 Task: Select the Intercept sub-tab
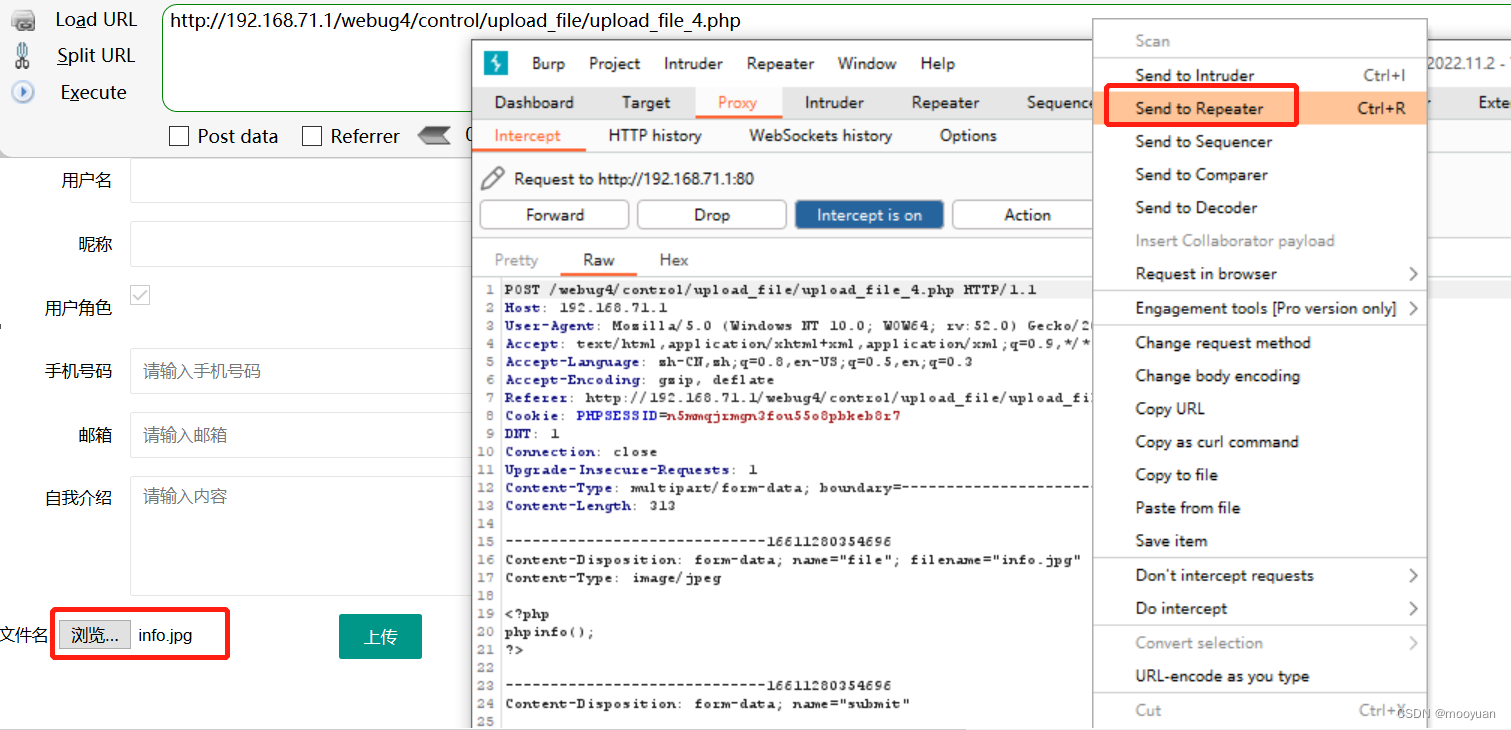tap(527, 136)
